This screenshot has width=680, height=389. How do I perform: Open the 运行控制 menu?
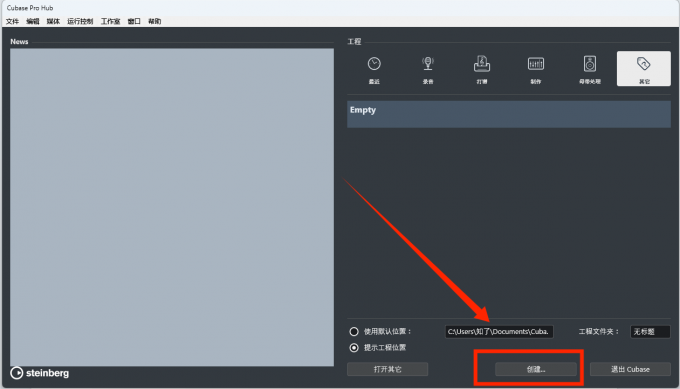point(80,21)
